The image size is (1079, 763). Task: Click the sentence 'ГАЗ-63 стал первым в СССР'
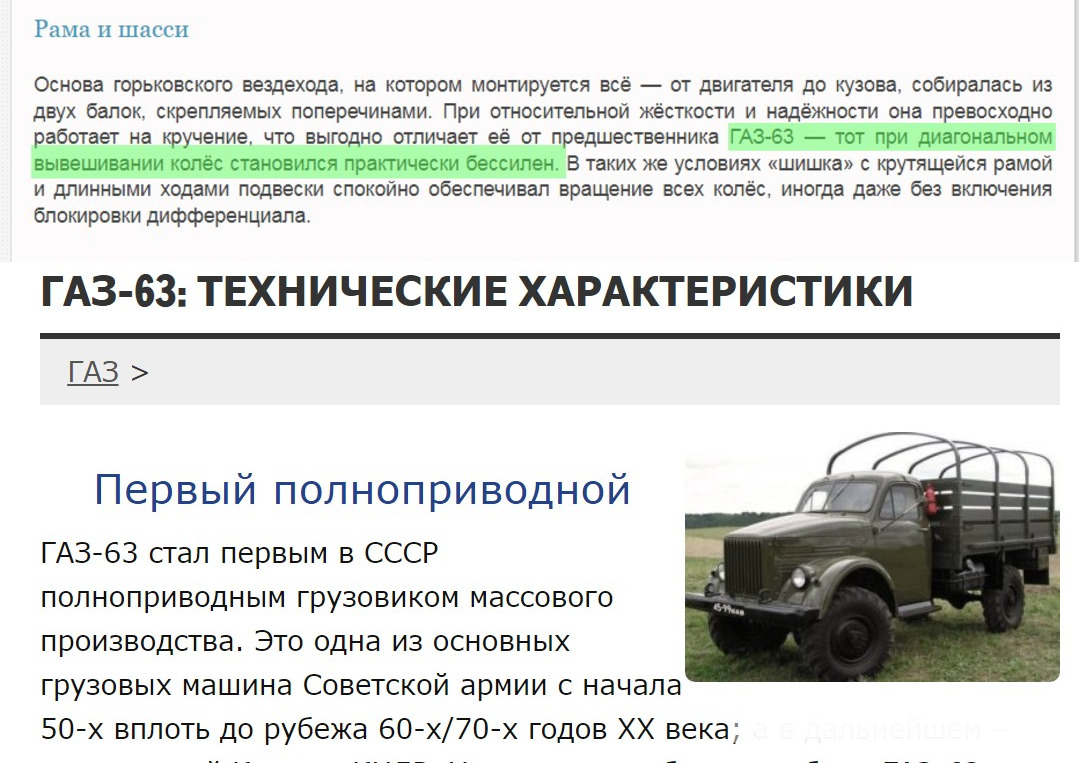click(239, 553)
